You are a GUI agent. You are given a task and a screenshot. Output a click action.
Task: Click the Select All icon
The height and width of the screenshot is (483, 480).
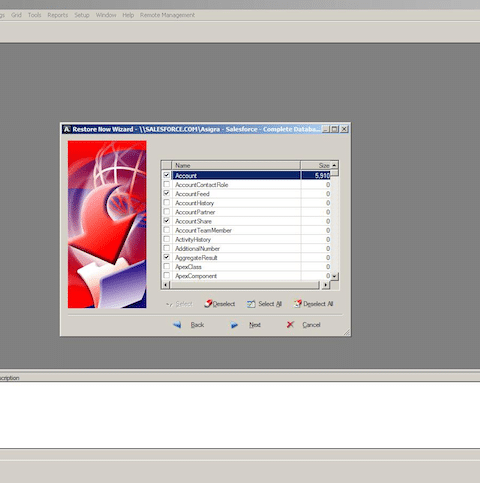click(x=251, y=304)
